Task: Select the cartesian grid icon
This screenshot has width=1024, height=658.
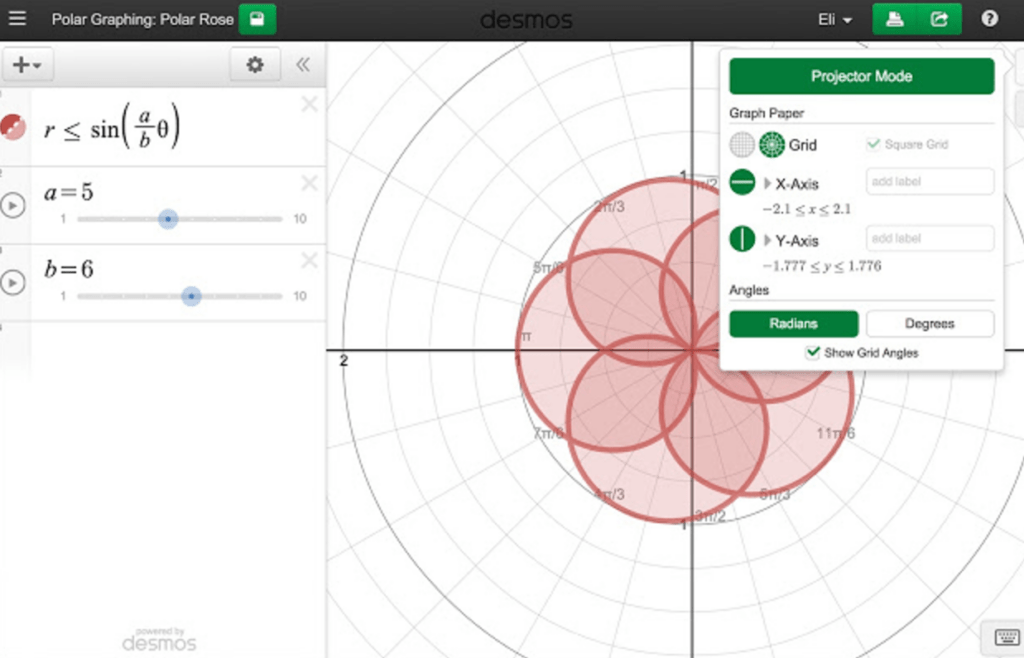Action: click(x=742, y=145)
